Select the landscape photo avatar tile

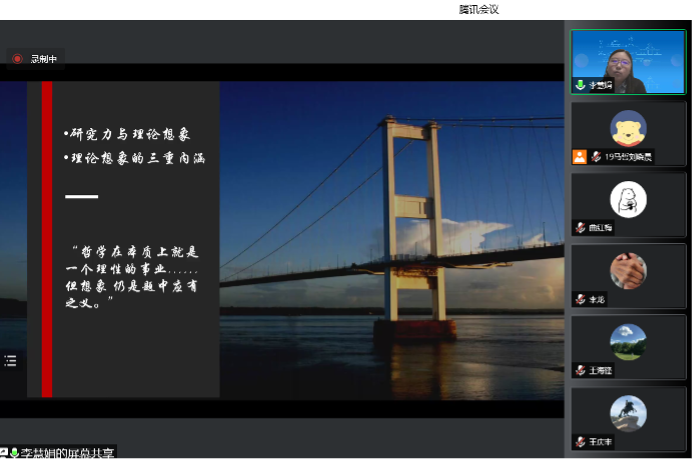pos(628,341)
